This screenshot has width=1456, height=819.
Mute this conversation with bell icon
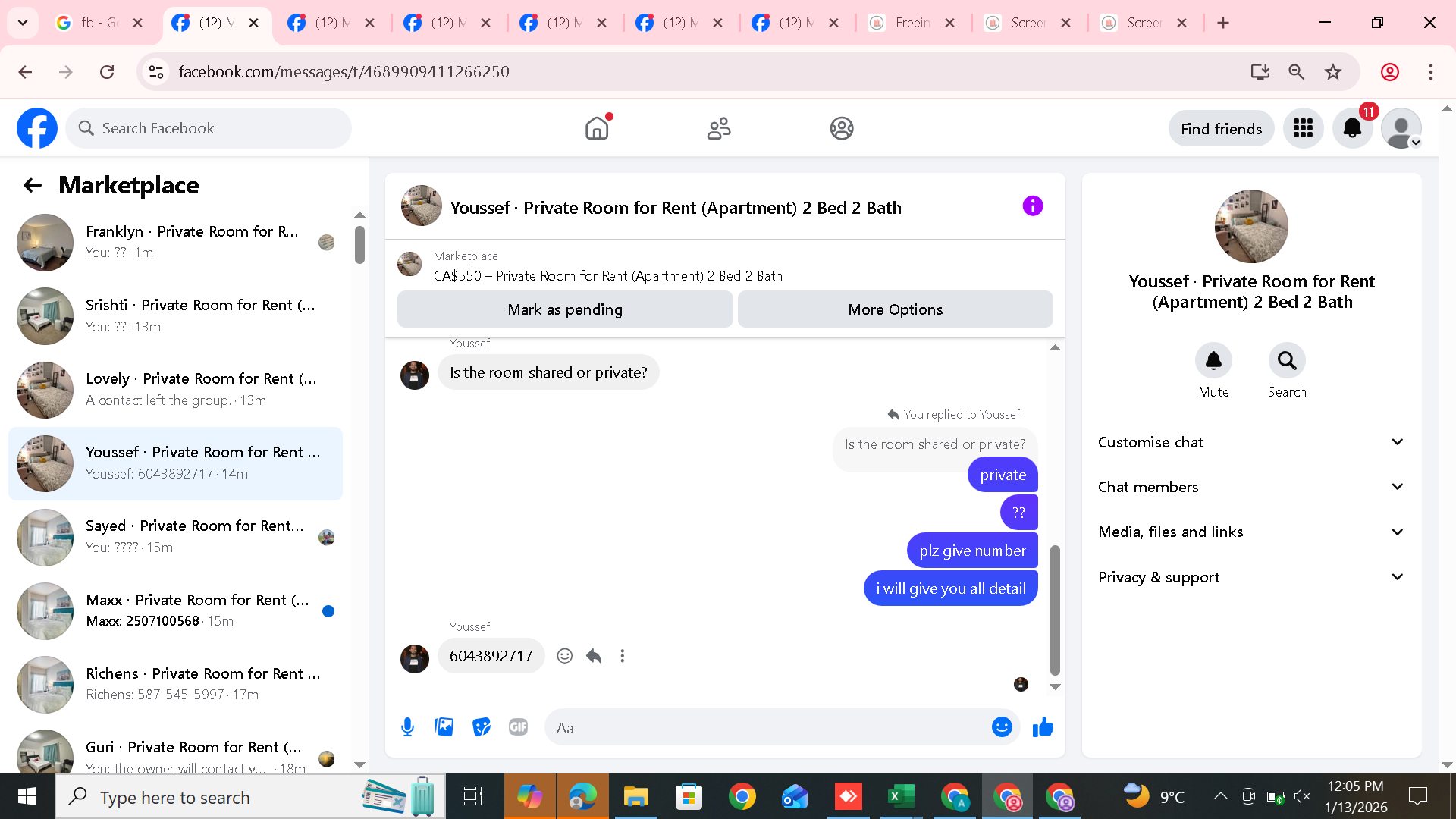coord(1213,360)
